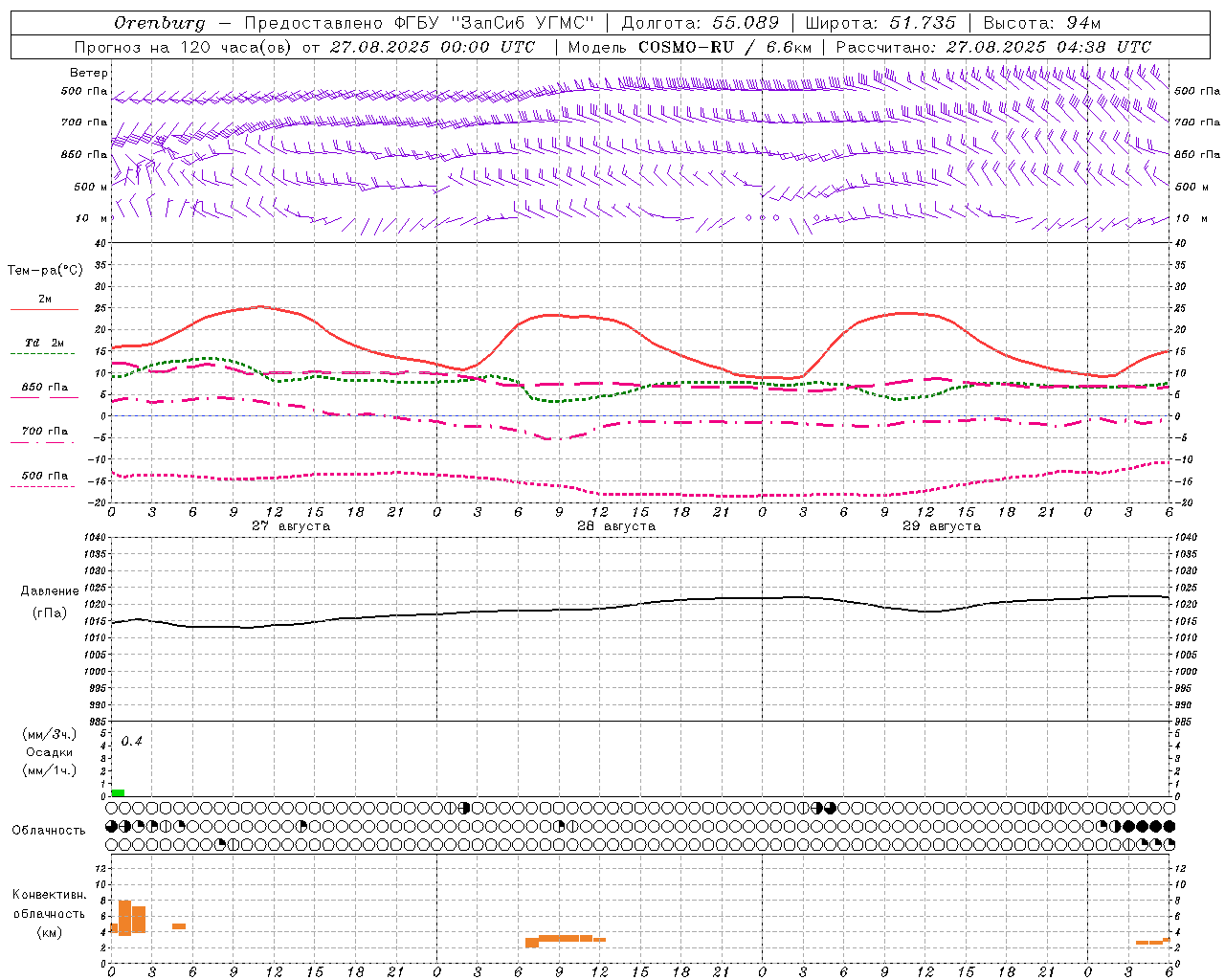Select the model name COSMO-RU / 6.6км

[x=725, y=47]
